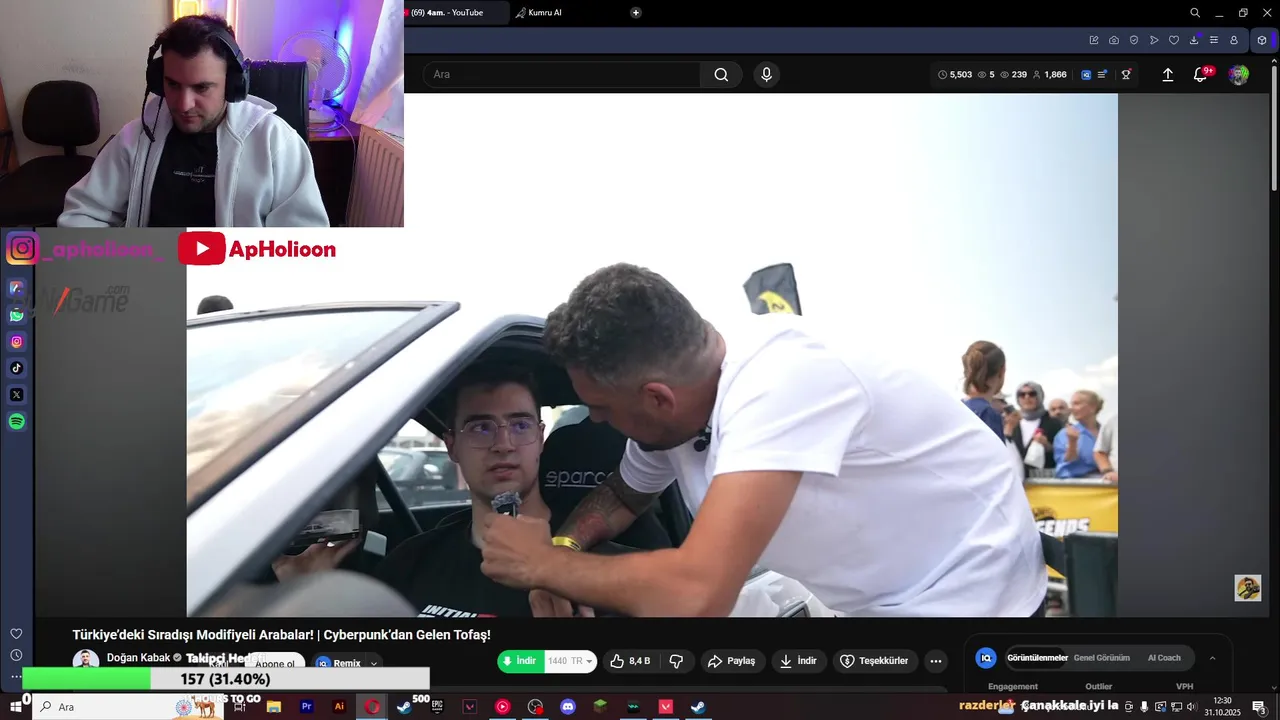
Task: Open the browser heart bookmarks icon
Action: pyautogui.click(x=1174, y=40)
